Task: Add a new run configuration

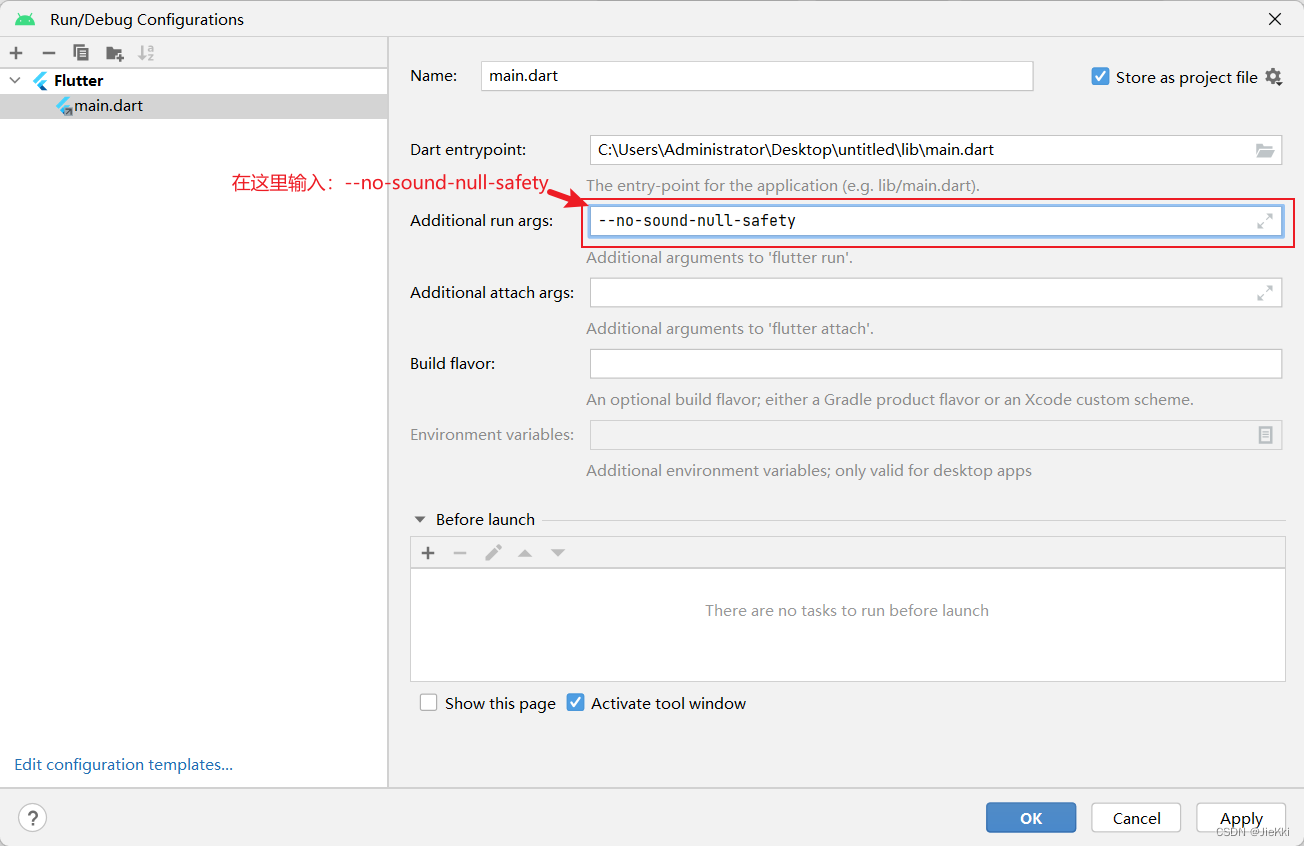Action: [x=16, y=53]
